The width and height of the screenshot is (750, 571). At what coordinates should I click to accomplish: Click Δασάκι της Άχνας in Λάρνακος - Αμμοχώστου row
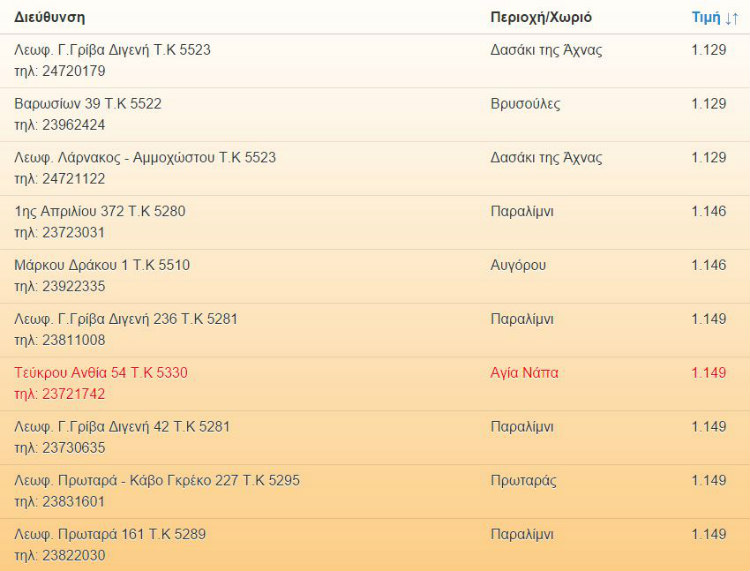pyautogui.click(x=546, y=158)
